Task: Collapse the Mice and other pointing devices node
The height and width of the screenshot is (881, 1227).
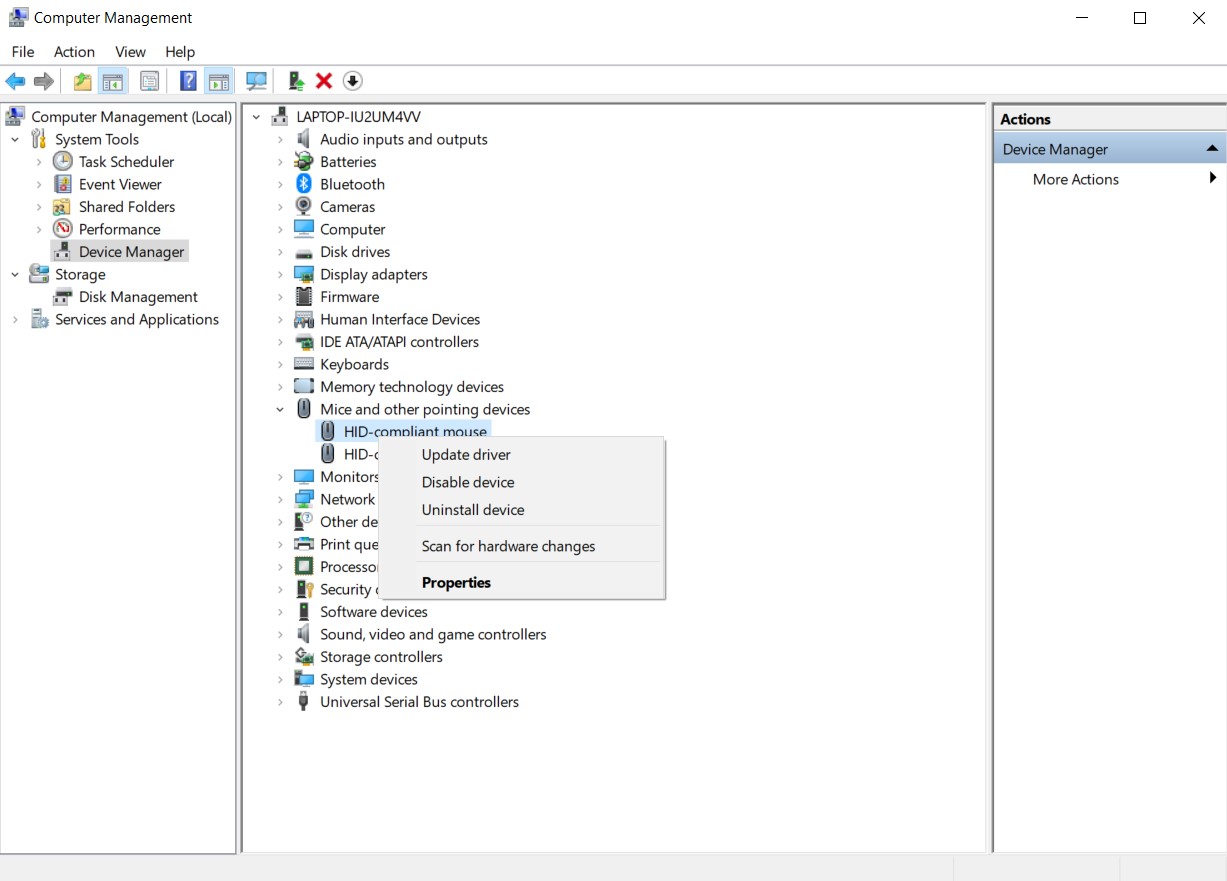Action: [281, 409]
